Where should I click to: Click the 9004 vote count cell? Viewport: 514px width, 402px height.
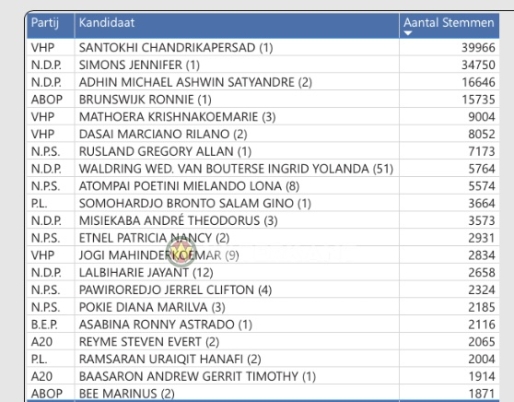[x=482, y=117]
